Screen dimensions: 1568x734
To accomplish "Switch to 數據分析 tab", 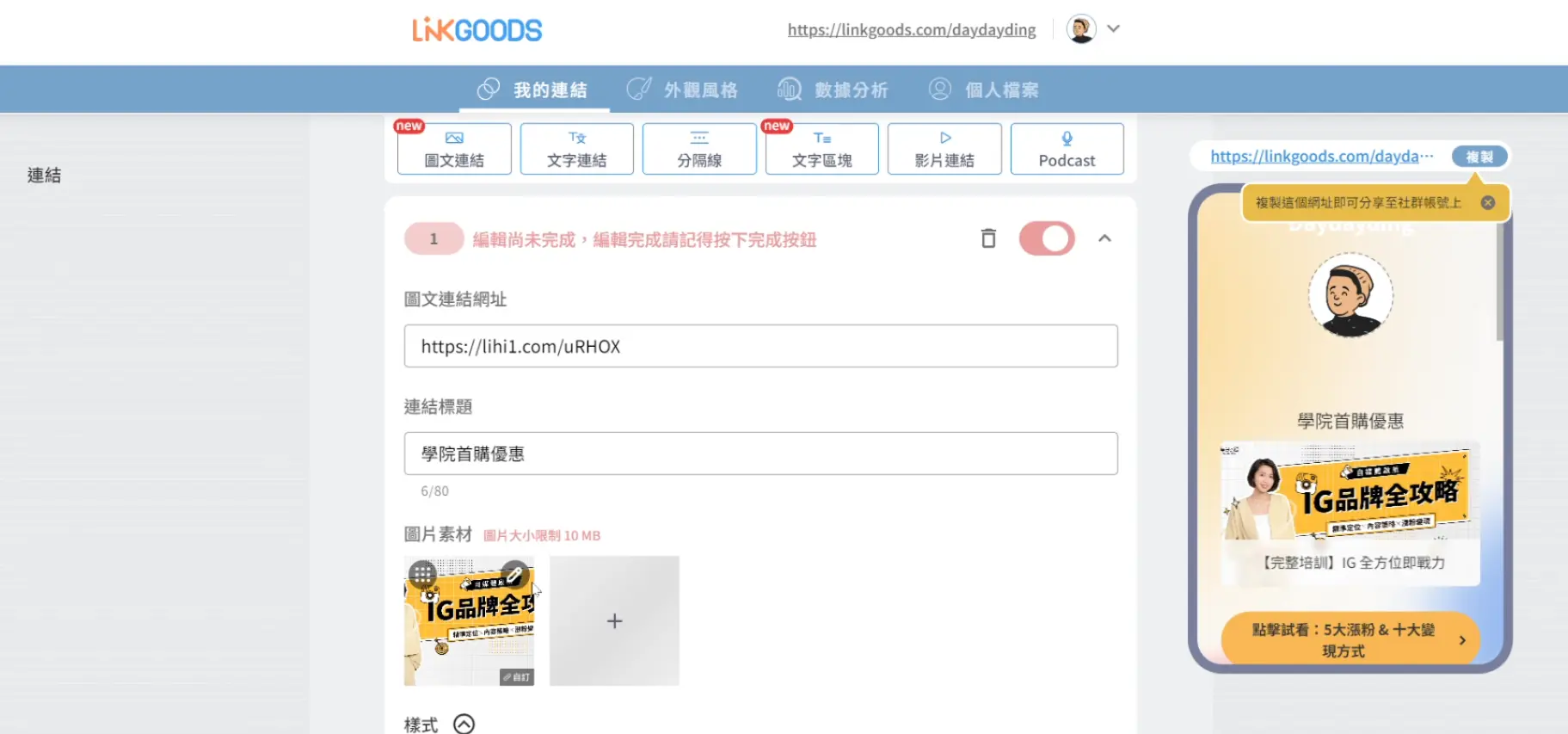I will coord(833,89).
